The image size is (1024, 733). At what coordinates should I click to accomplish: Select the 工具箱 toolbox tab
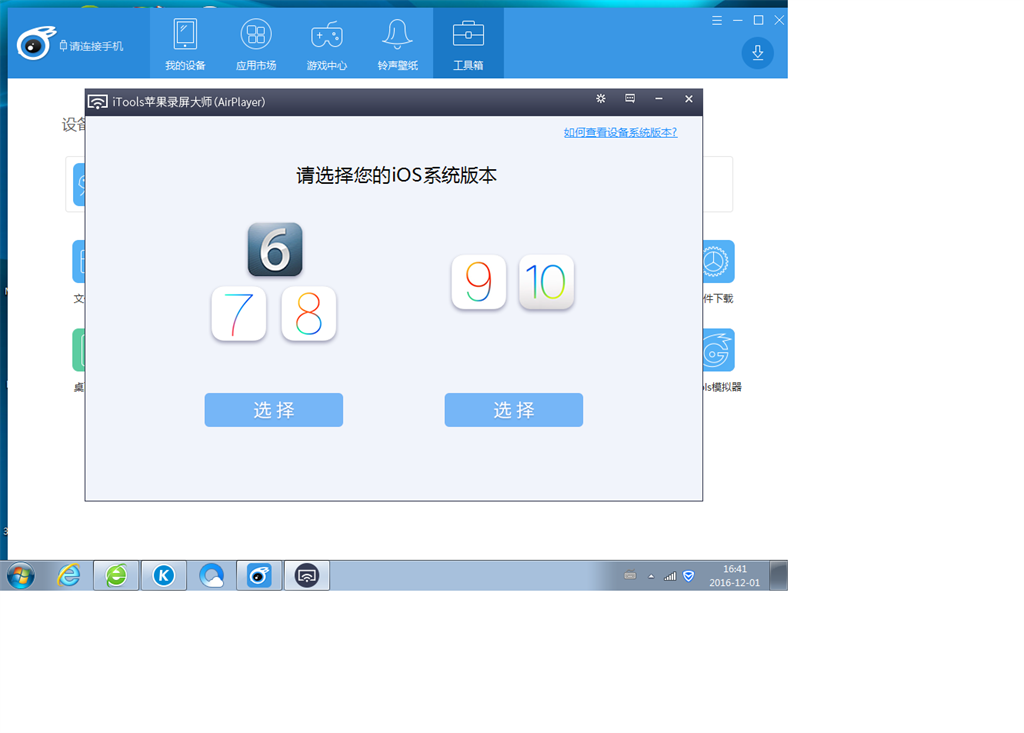[x=468, y=45]
